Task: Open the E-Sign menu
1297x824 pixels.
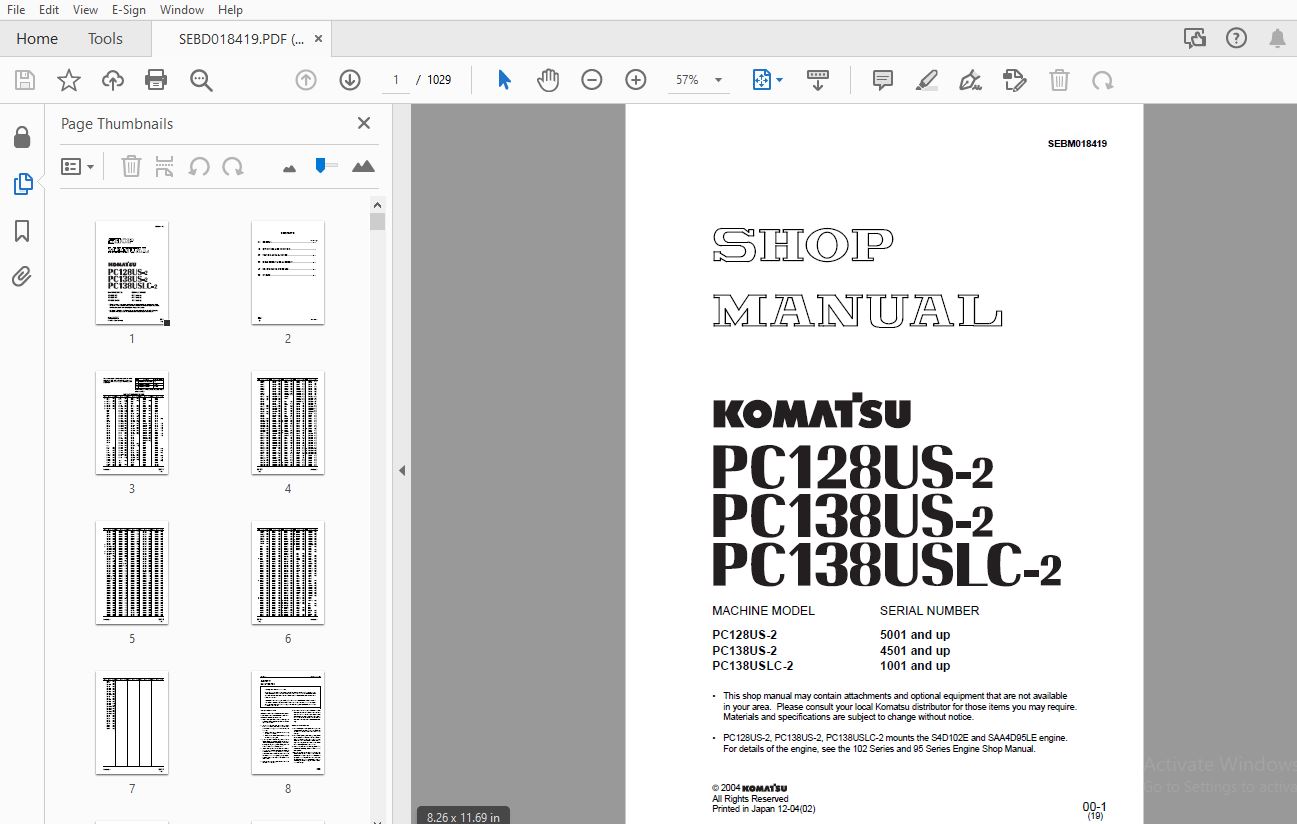Action: (x=129, y=9)
